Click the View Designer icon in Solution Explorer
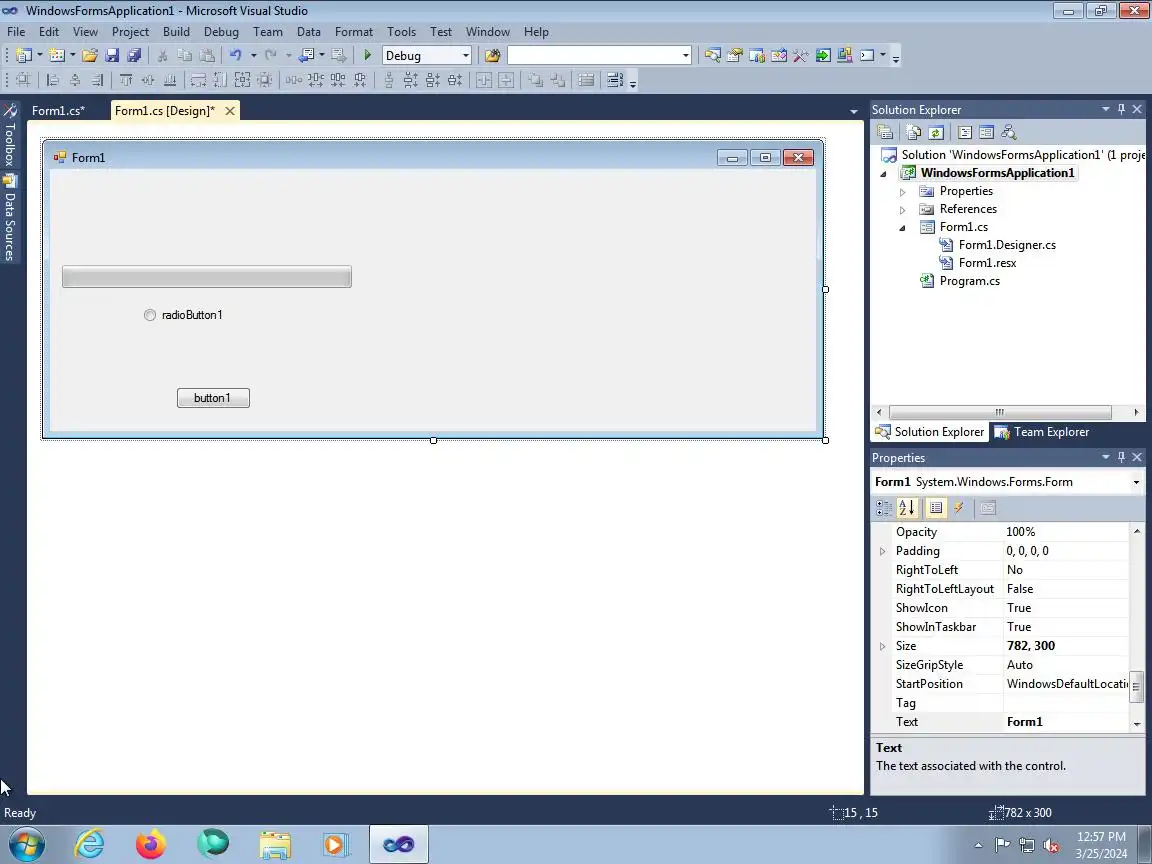Screen dimensions: 1152x864 click(987, 132)
